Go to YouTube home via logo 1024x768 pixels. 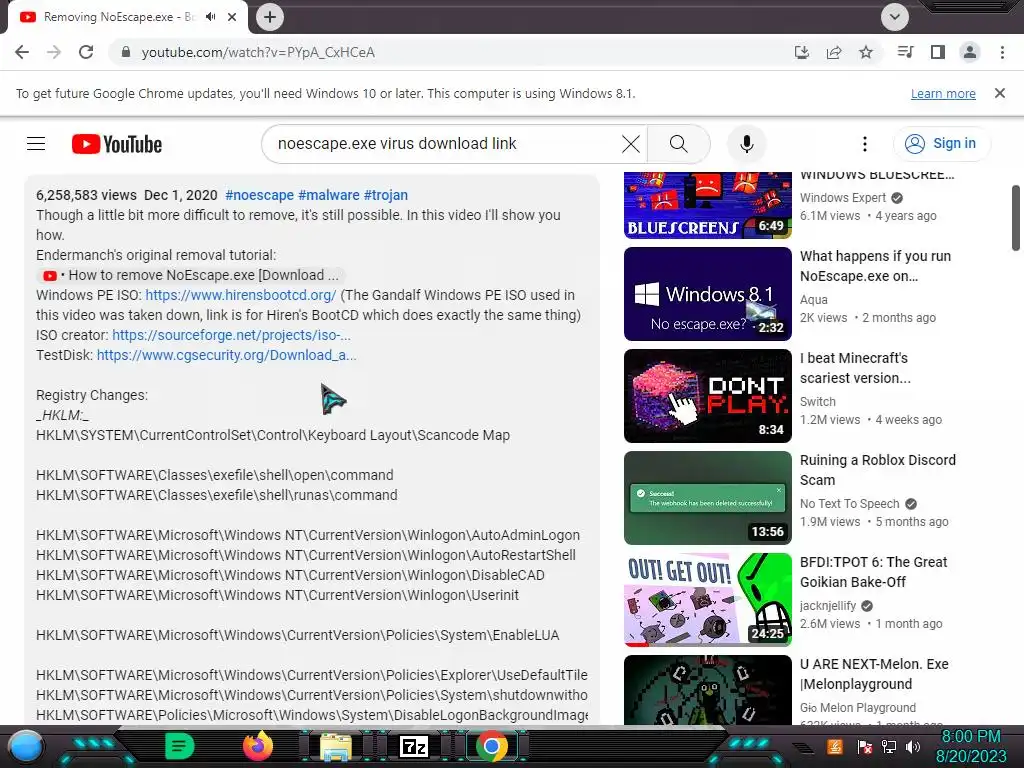(x=117, y=144)
